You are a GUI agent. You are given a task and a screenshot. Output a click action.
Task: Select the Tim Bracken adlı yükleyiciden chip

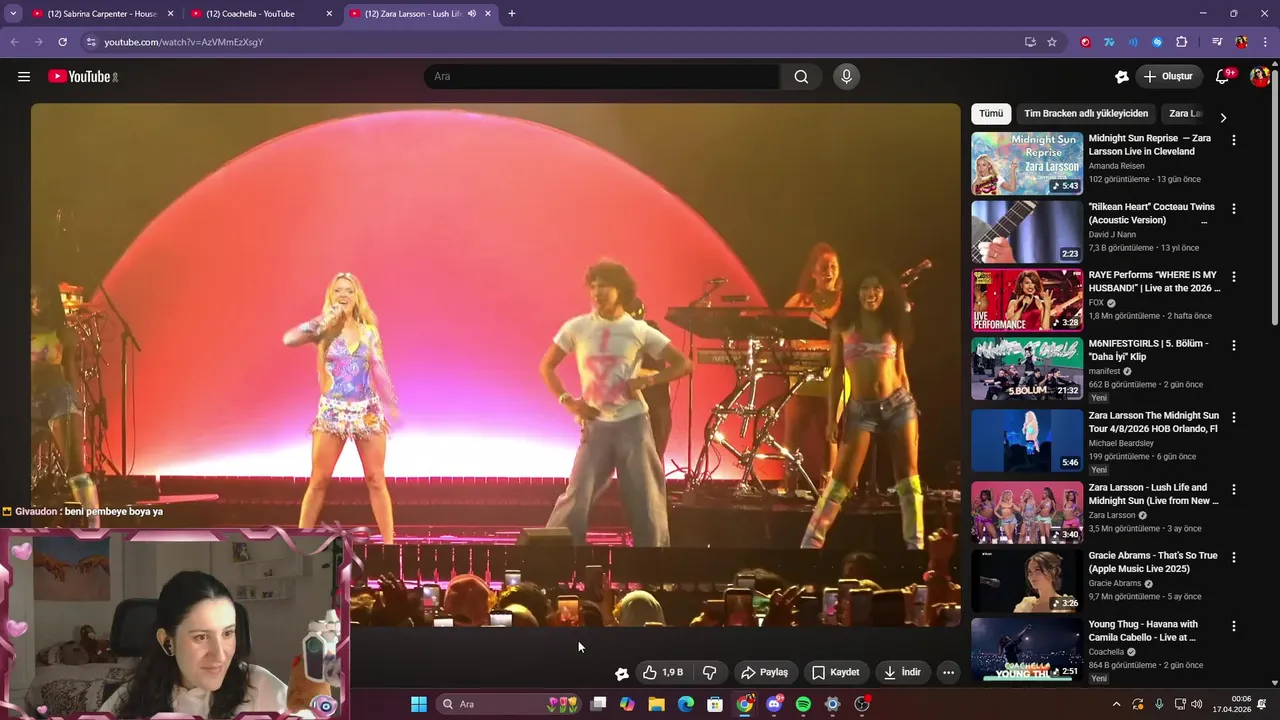tap(1086, 114)
